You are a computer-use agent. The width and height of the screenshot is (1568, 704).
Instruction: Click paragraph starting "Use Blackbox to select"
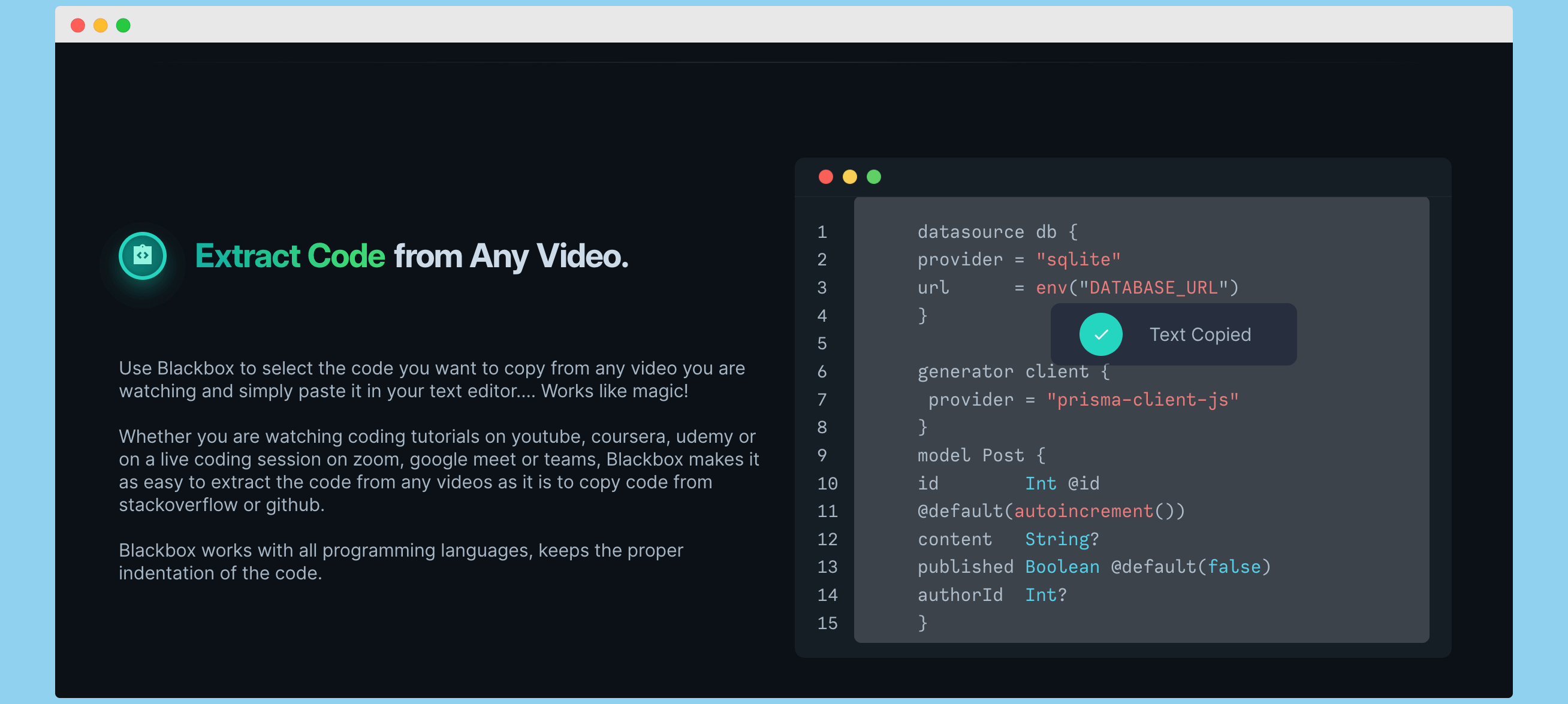(432, 379)
